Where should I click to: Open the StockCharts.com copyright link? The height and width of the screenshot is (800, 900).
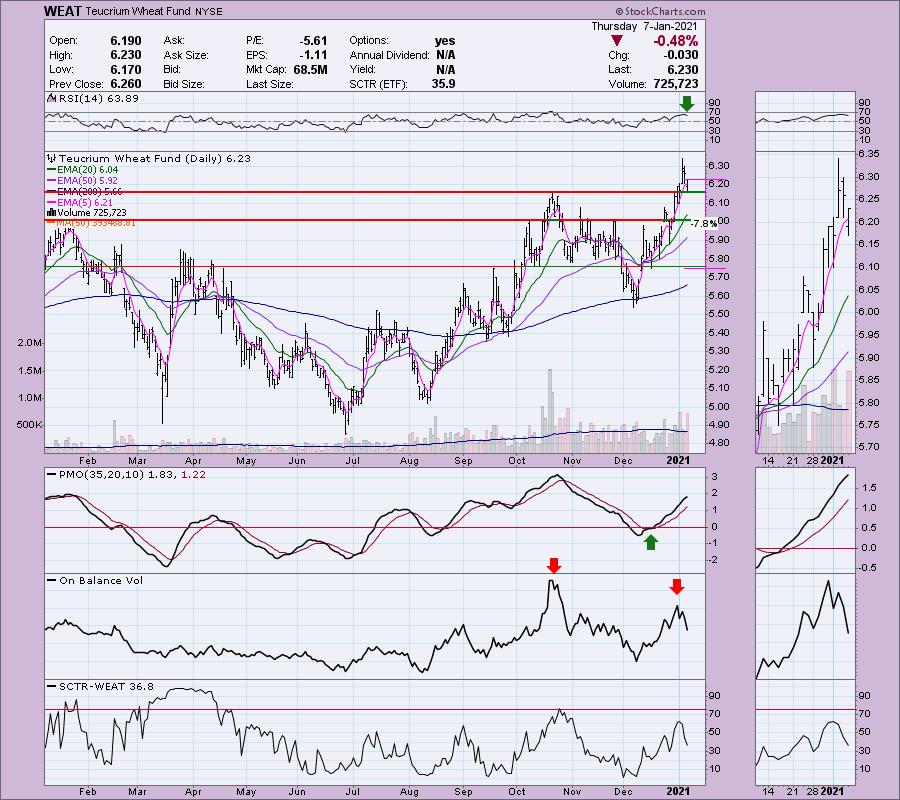coord(660,11)
